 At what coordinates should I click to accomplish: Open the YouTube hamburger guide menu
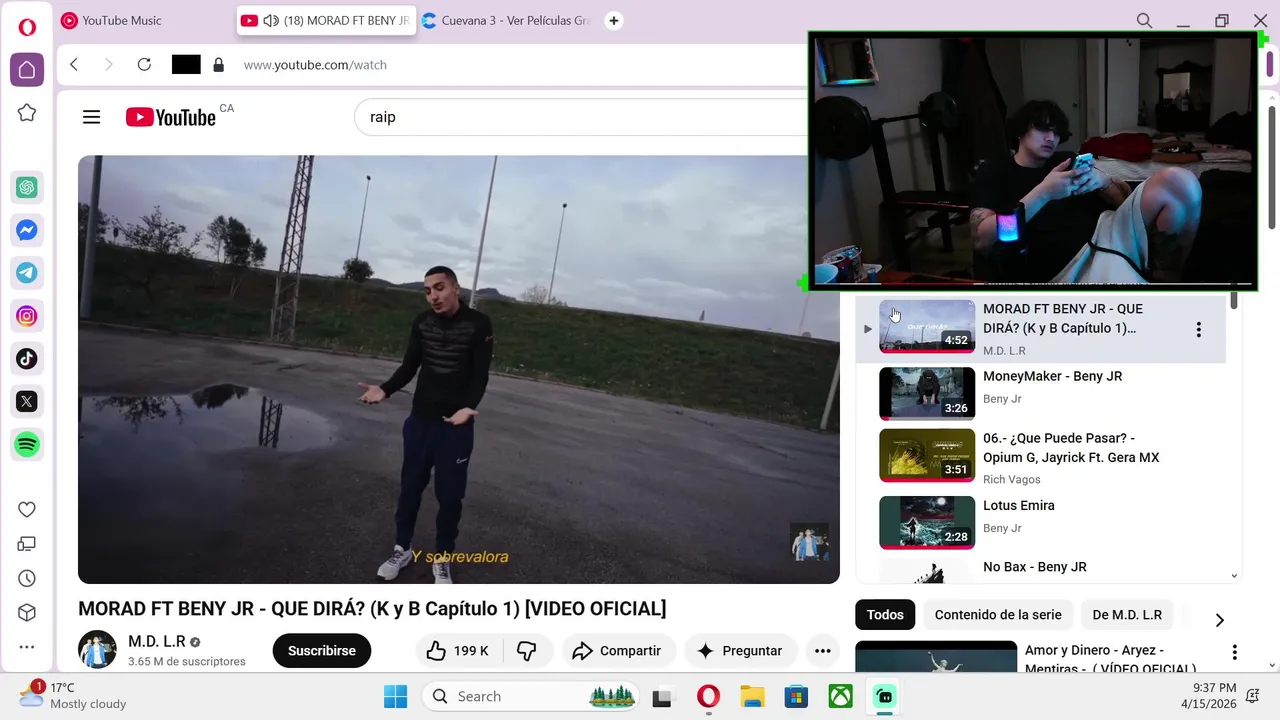point(92,117)
